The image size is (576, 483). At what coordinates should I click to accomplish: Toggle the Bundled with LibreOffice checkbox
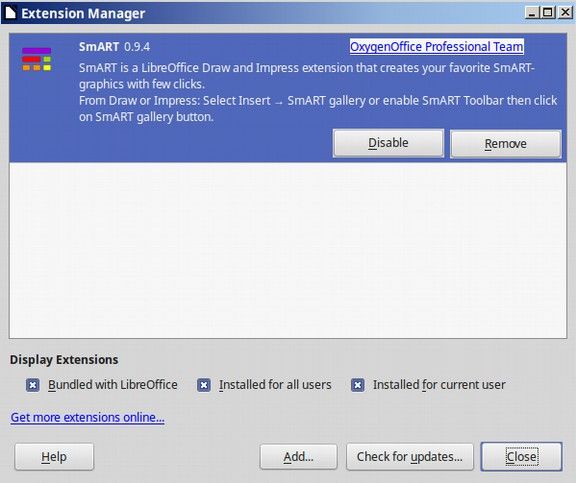pos(32,385)
